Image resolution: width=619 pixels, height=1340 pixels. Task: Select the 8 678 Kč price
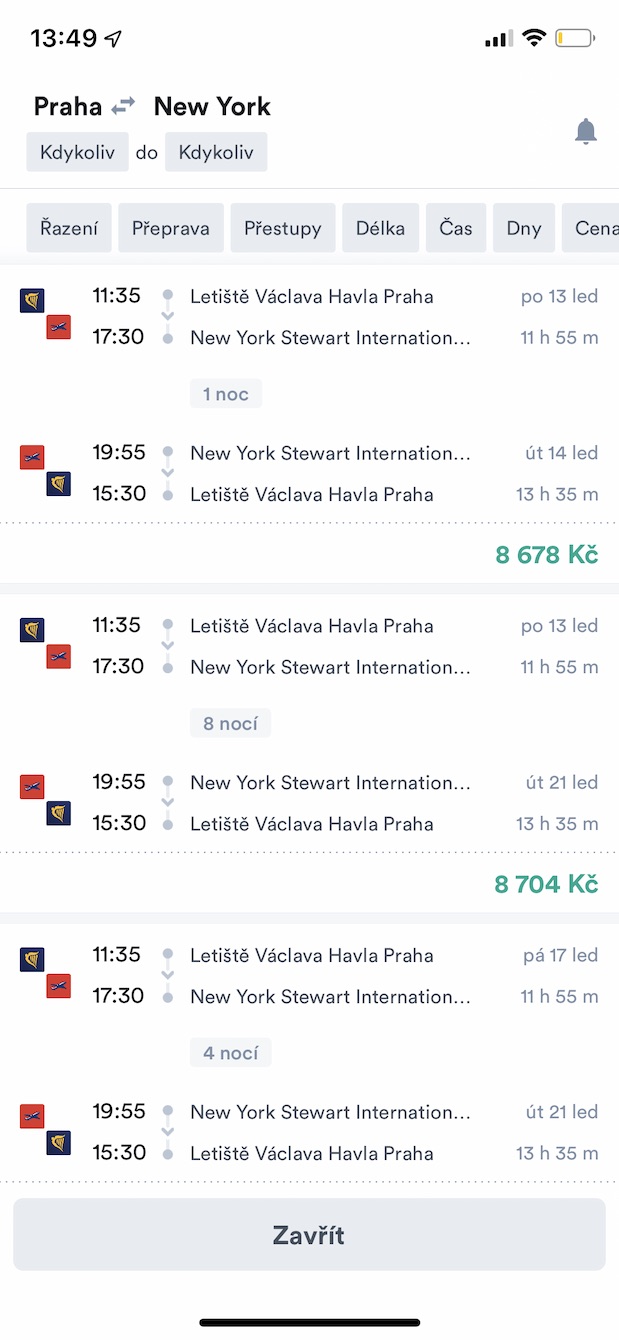546,554
